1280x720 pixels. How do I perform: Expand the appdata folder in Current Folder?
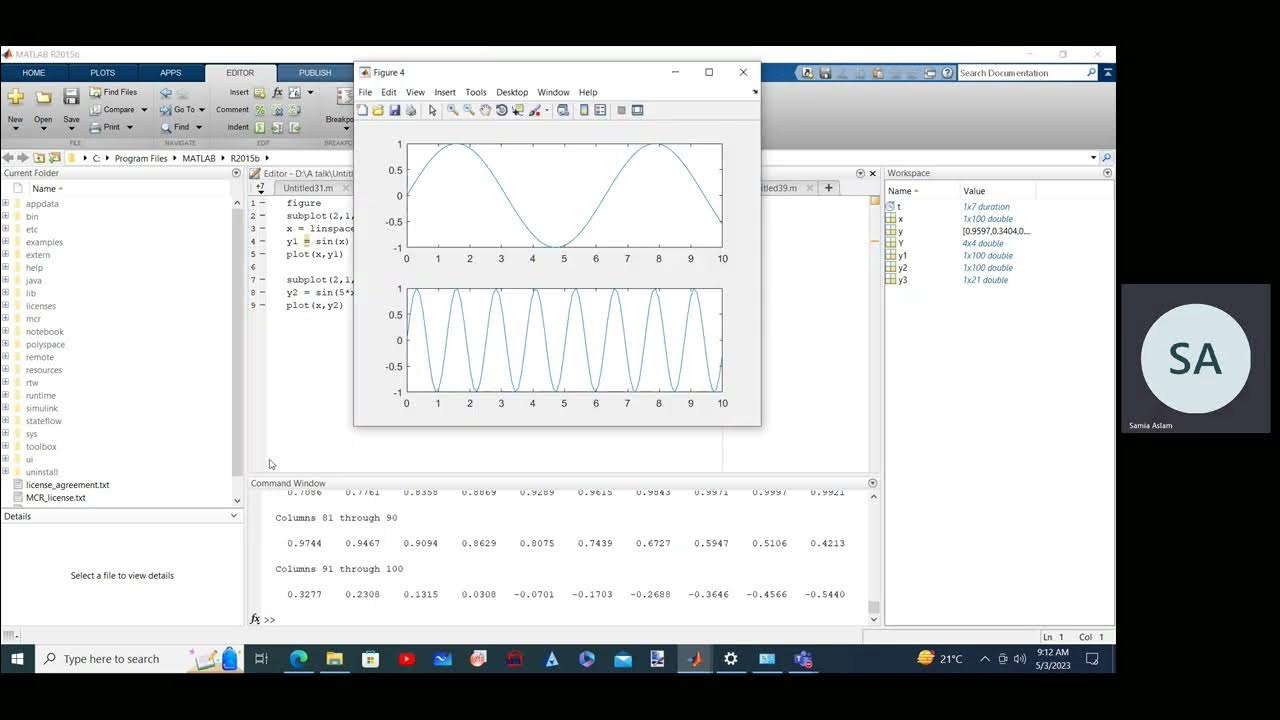point(5,203)
